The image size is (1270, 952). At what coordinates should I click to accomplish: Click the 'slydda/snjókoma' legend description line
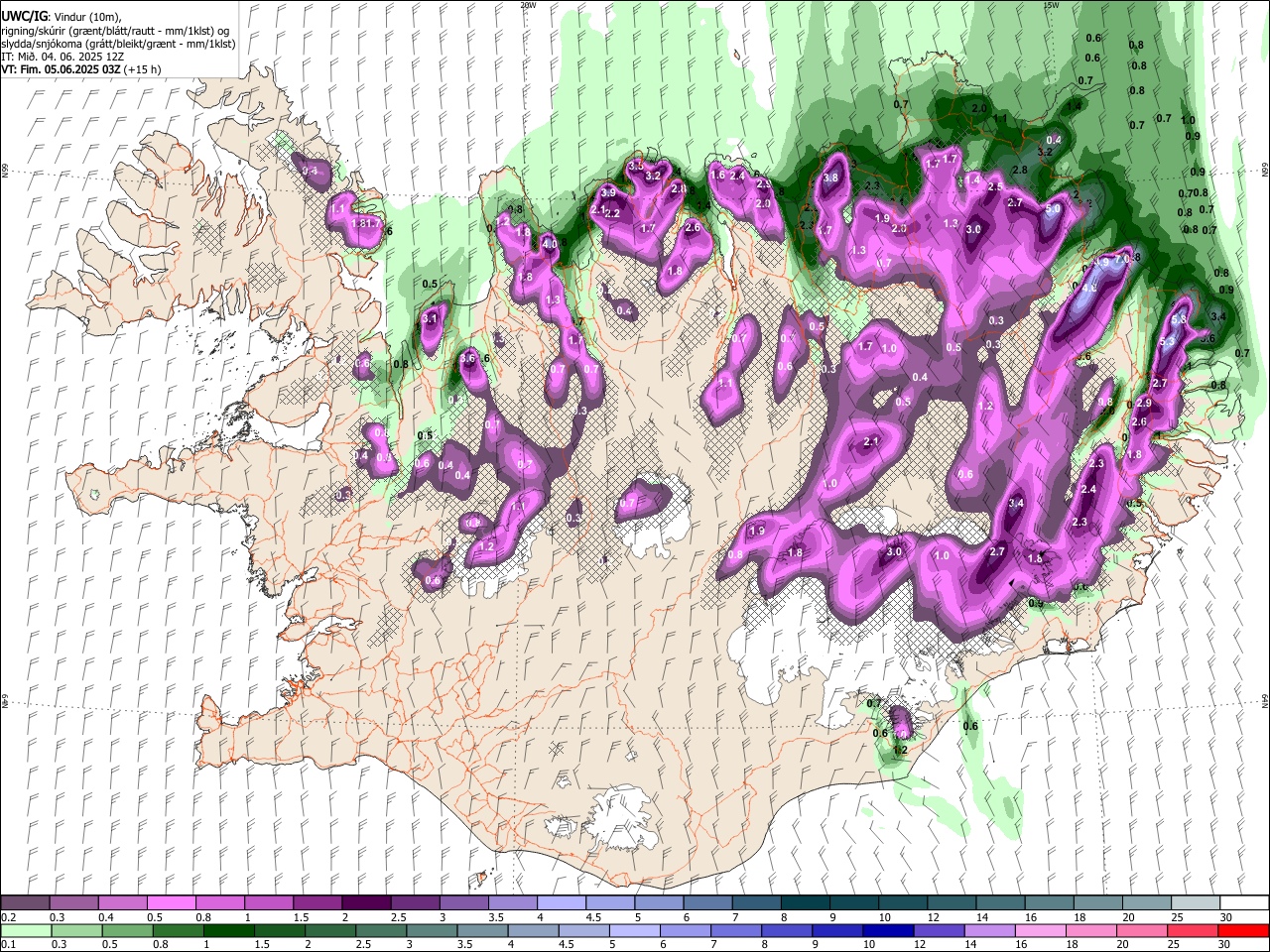[119, 44]
